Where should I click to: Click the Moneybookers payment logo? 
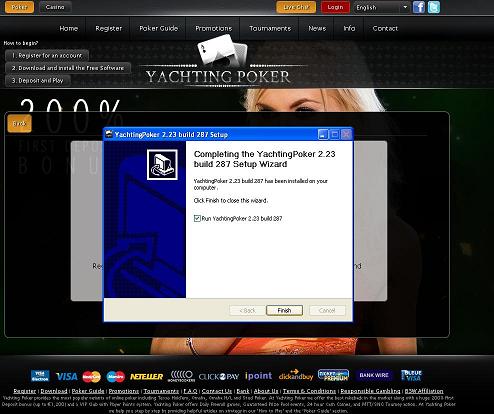181,376
